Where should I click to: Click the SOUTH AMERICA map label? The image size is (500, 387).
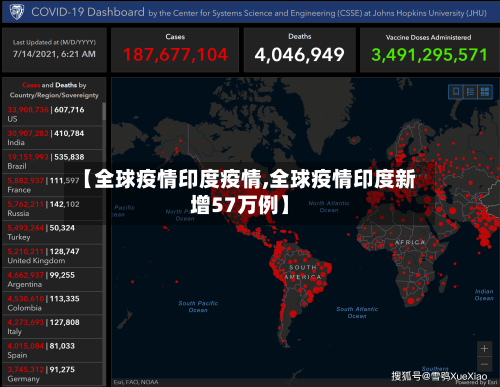point(303,272)
